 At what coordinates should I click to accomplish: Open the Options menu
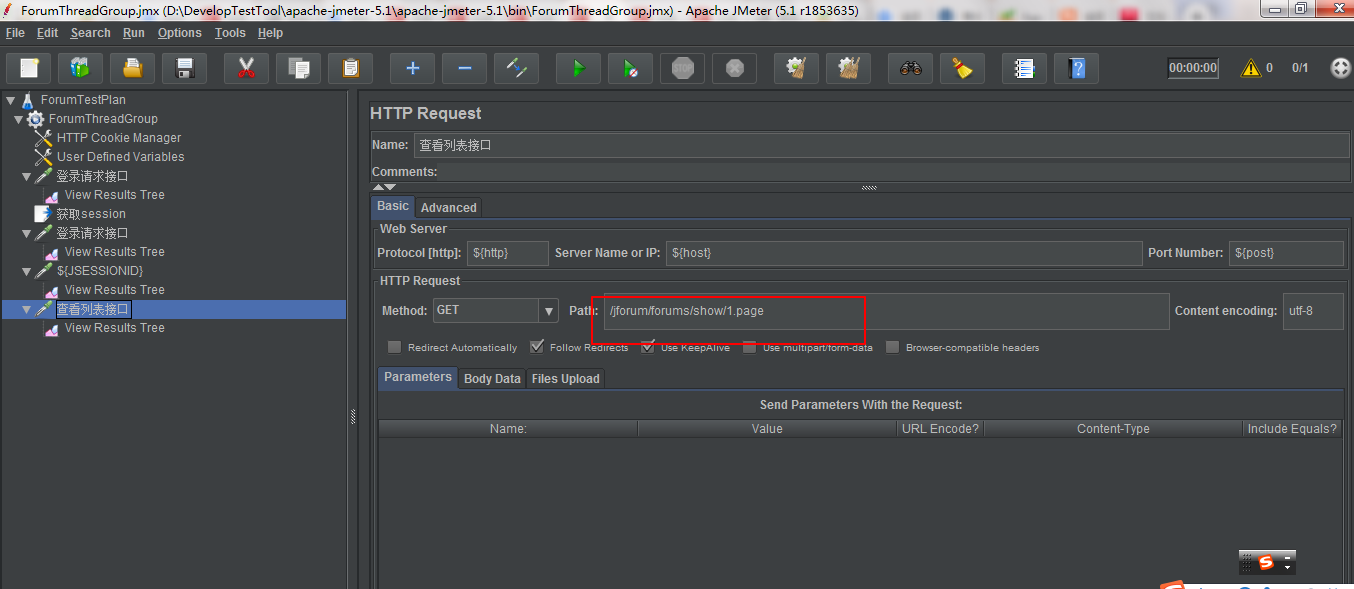(x=180, y=33)
